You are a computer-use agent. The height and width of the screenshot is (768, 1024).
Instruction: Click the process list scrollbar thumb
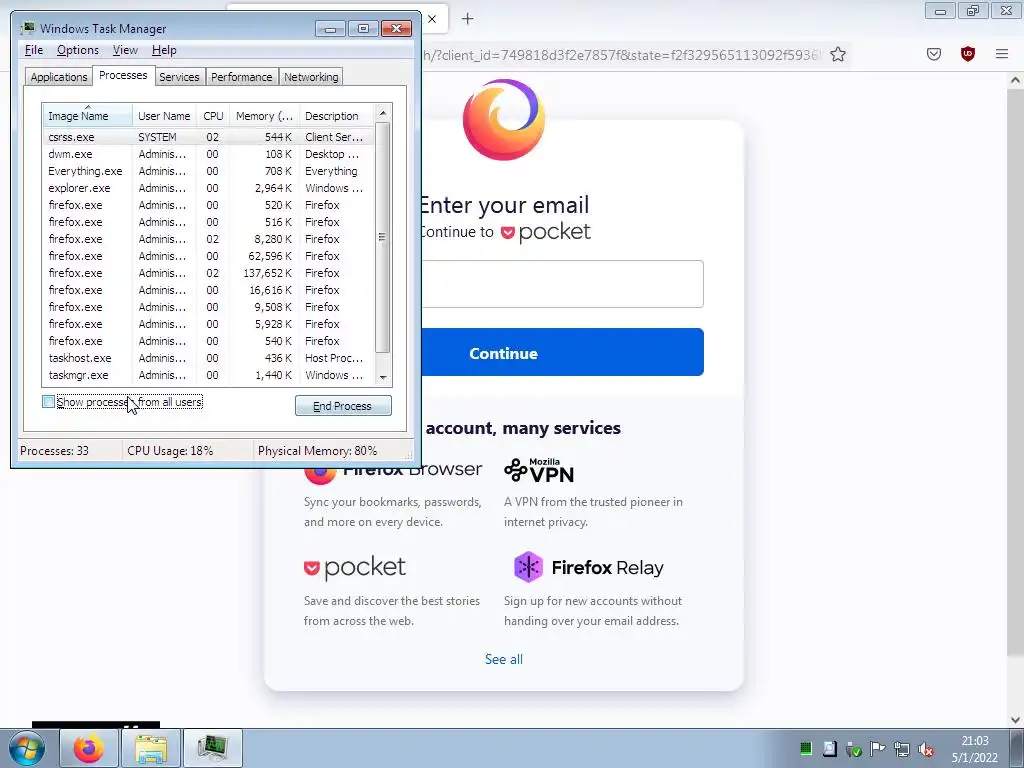tap(383, 237)
